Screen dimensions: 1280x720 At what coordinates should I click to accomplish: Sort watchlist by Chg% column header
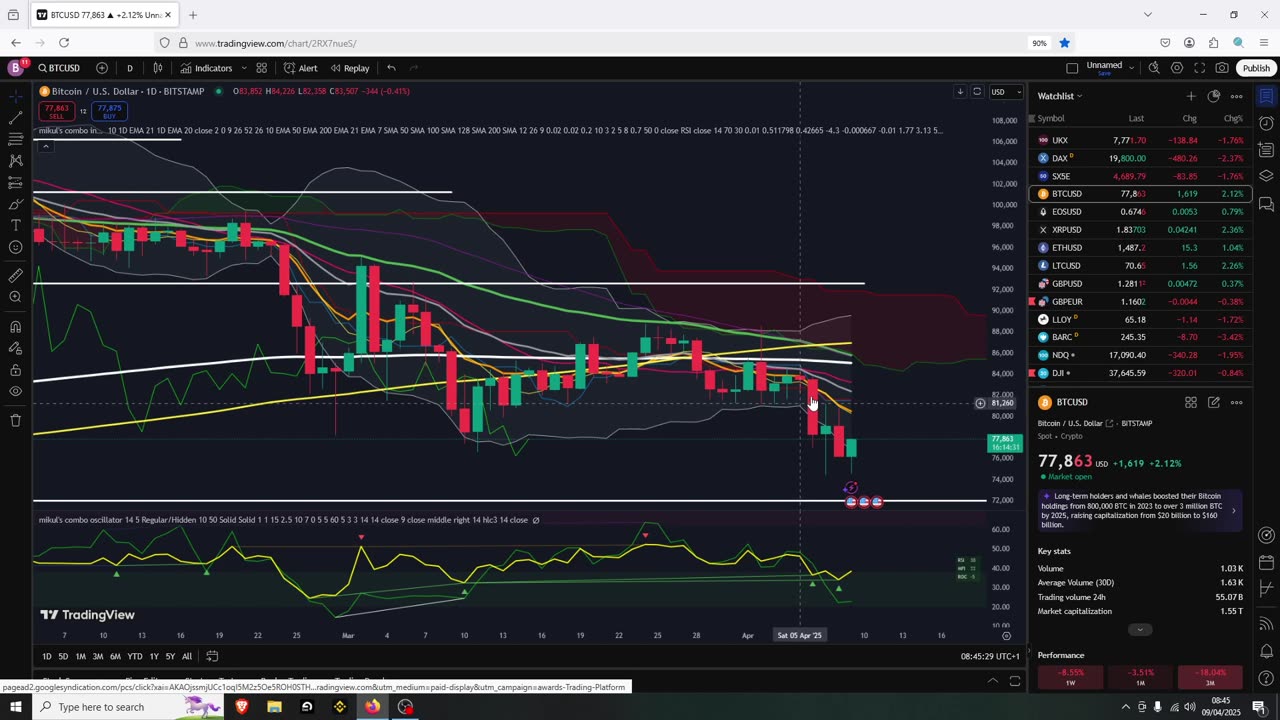(x=1234, y=118)
